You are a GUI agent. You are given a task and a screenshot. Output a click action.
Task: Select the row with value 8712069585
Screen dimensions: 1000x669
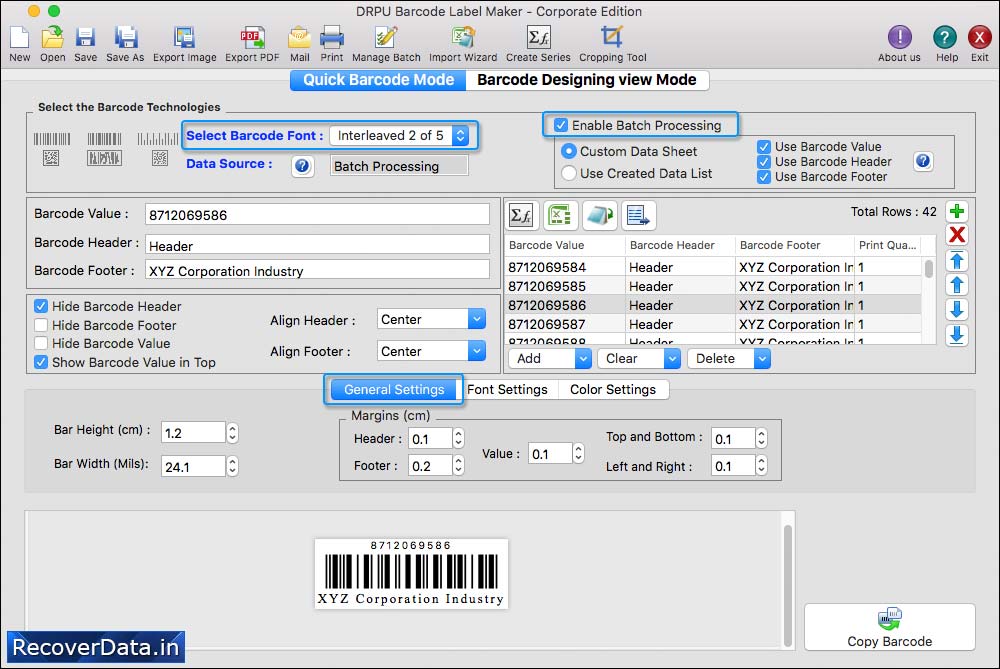click(x=713, y=286)
